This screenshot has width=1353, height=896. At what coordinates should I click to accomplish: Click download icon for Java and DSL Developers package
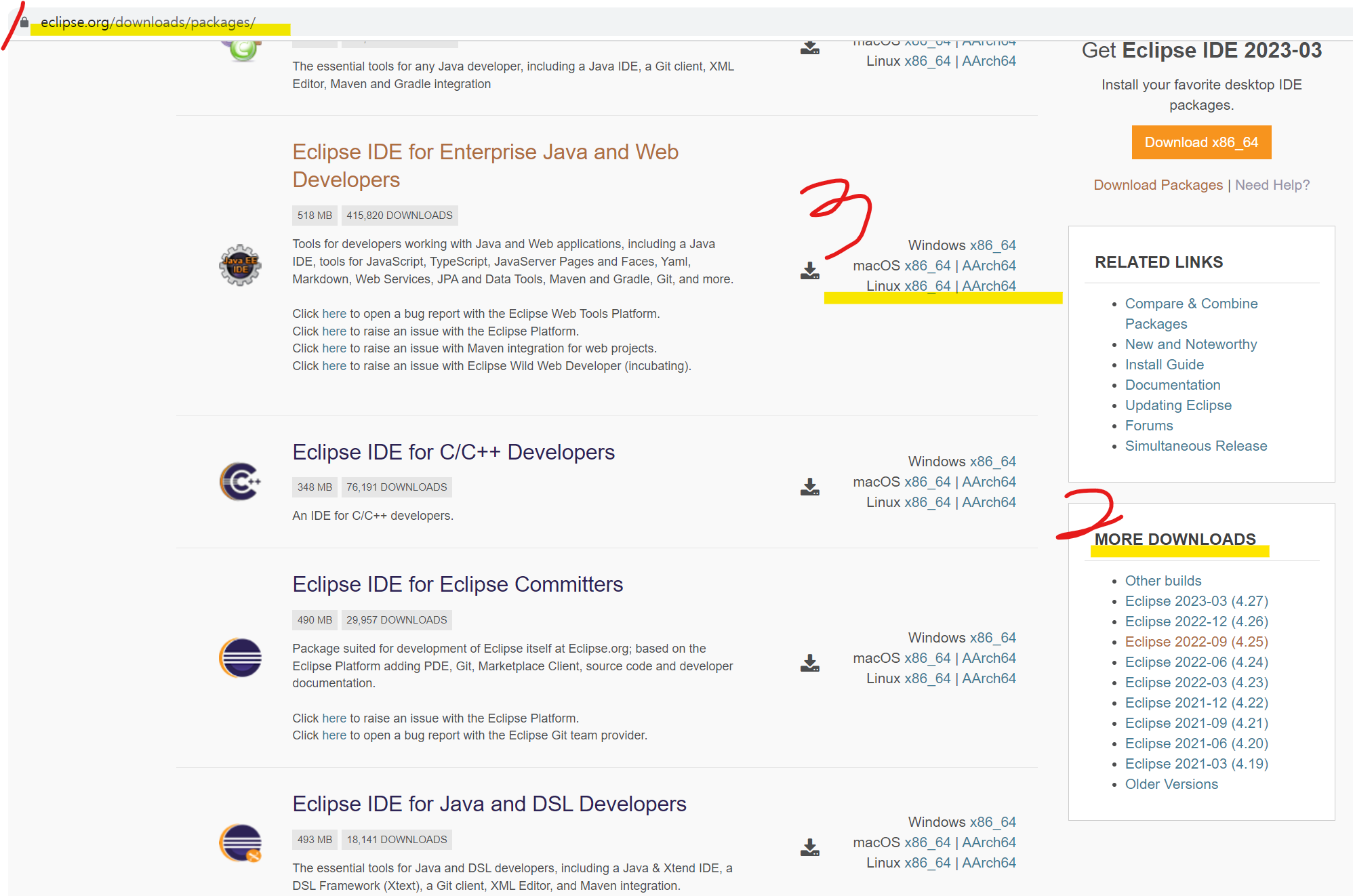(x=810, y=847)
